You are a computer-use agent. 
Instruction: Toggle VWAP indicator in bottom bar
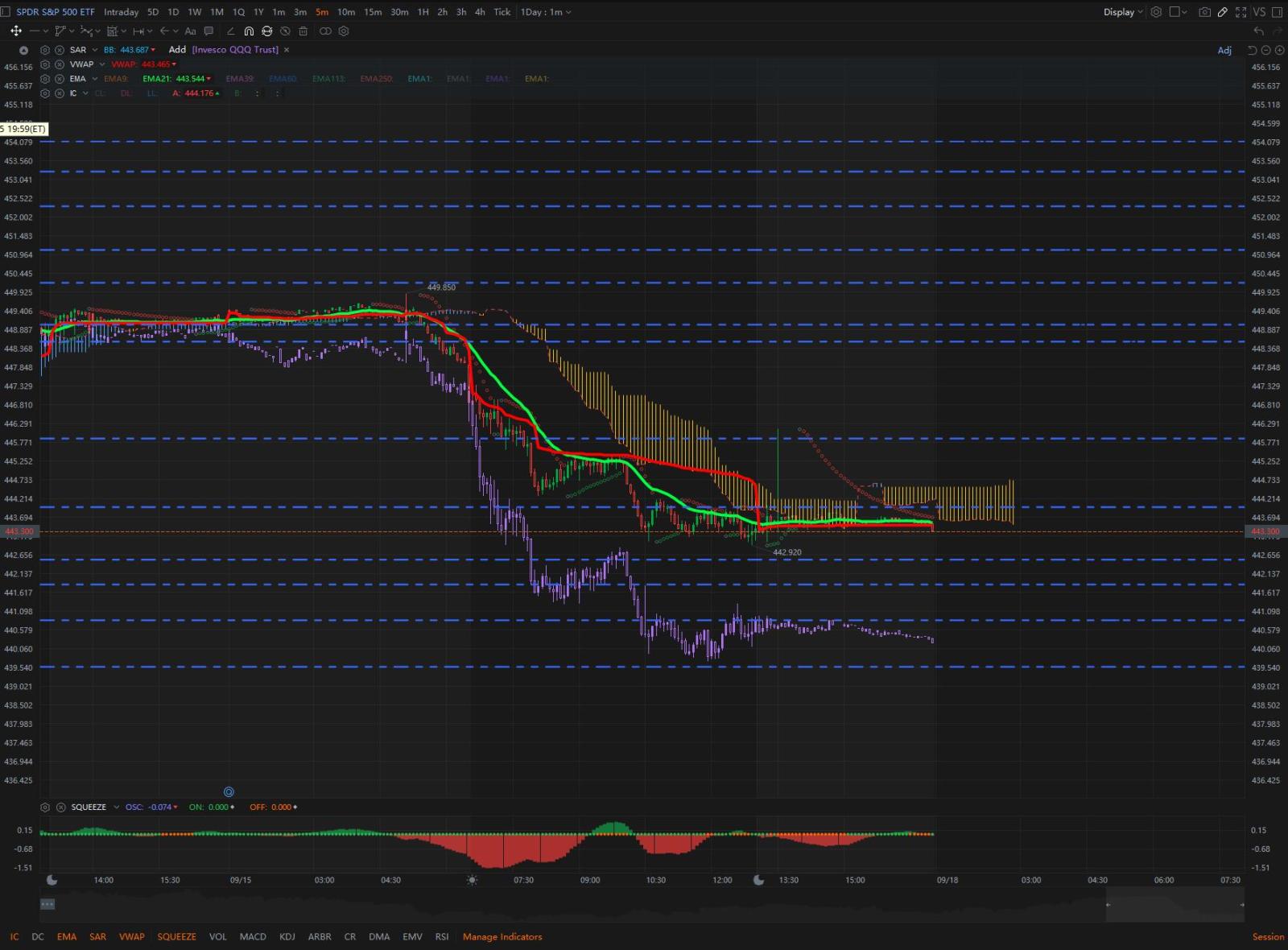(132, 936)
